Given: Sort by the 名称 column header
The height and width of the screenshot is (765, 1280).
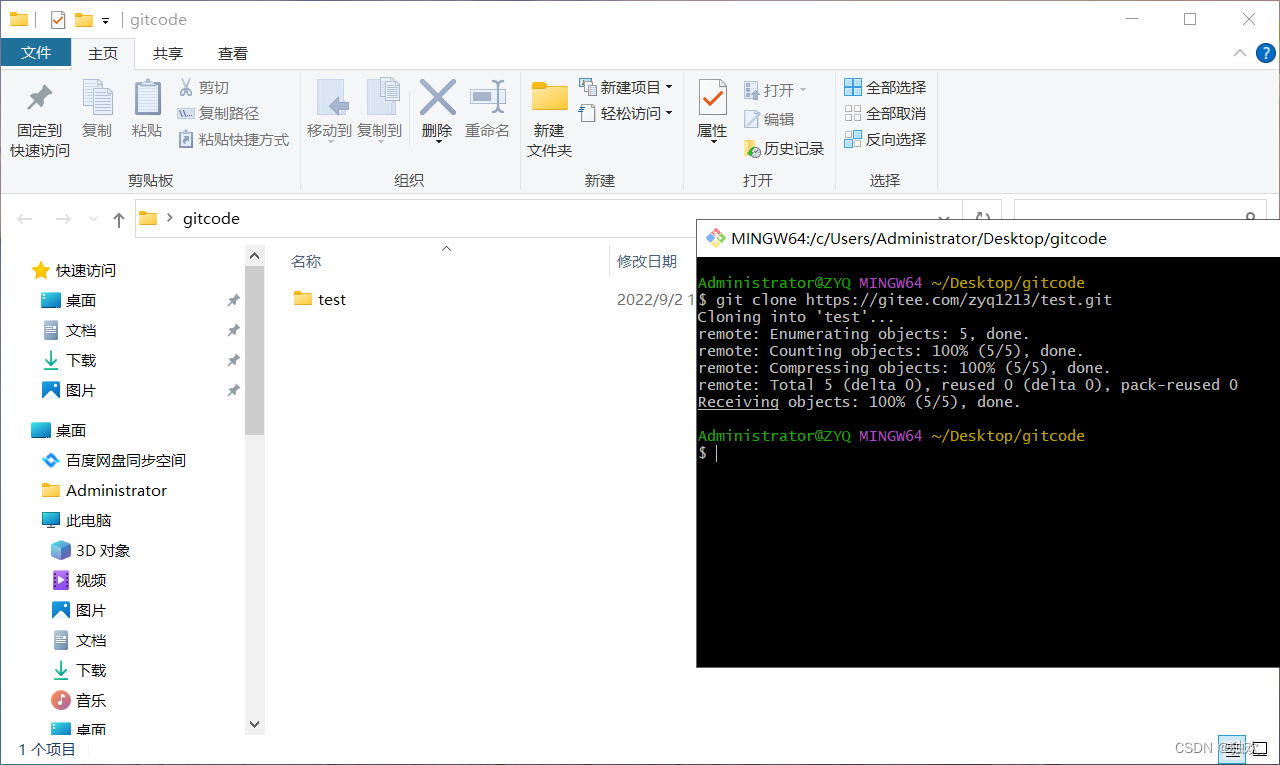Looking at the screenshot, I should click(x=306, y=261).
